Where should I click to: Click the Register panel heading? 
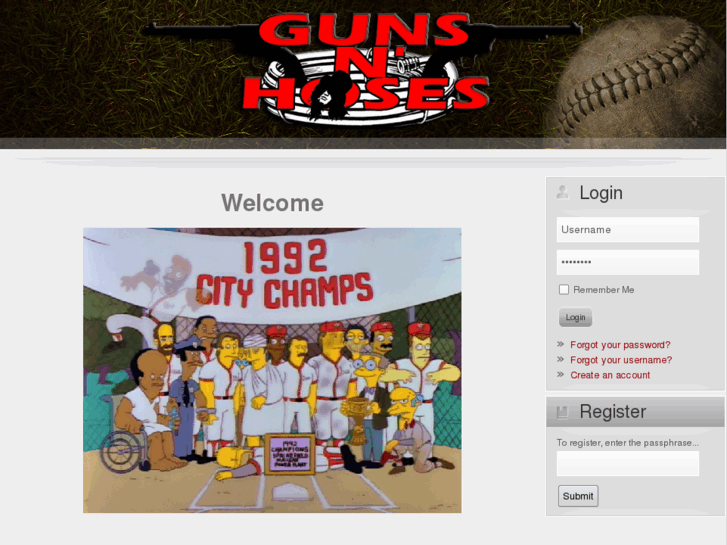(612, 411)
